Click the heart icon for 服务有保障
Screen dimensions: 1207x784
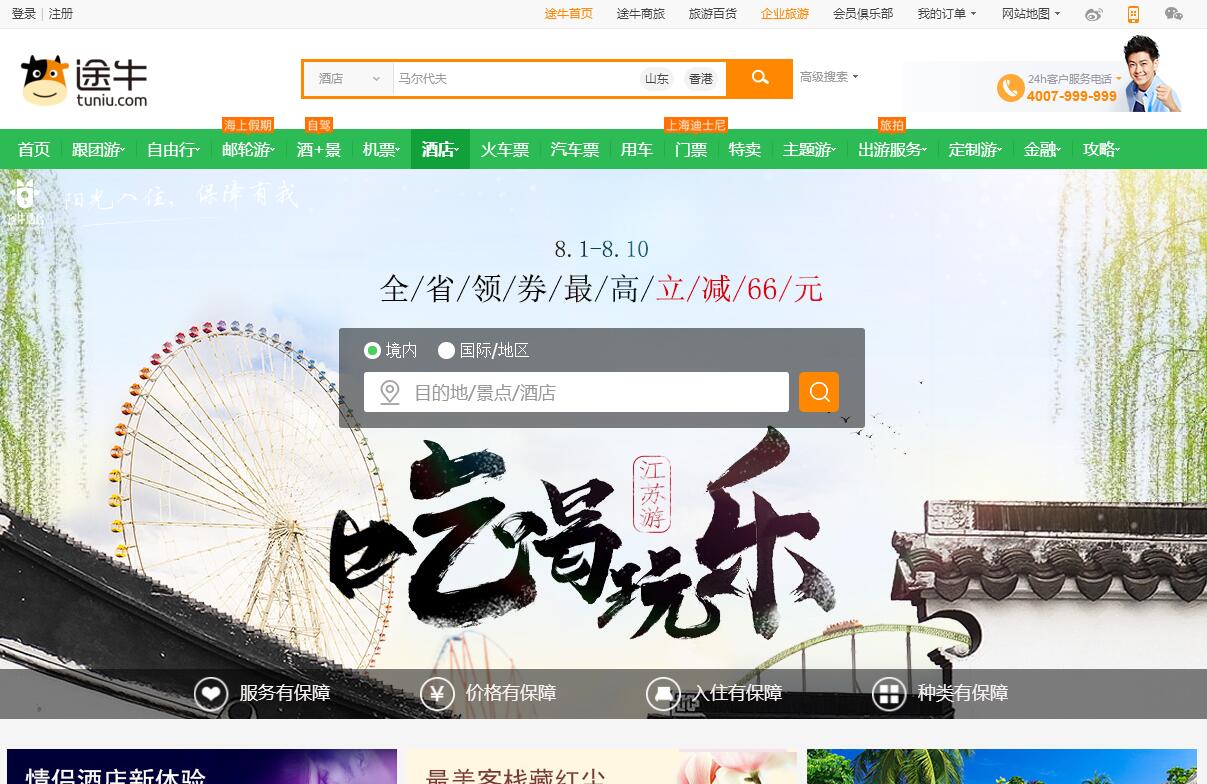click(211, 693)
